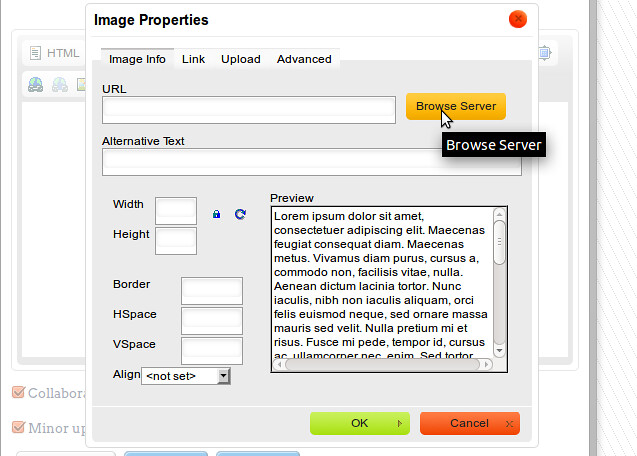Viewport: 637px width, 456px height.
Task: Click the preview horizontal scroll right arrow
Action: pyautogui.click(x=486, y=365)
